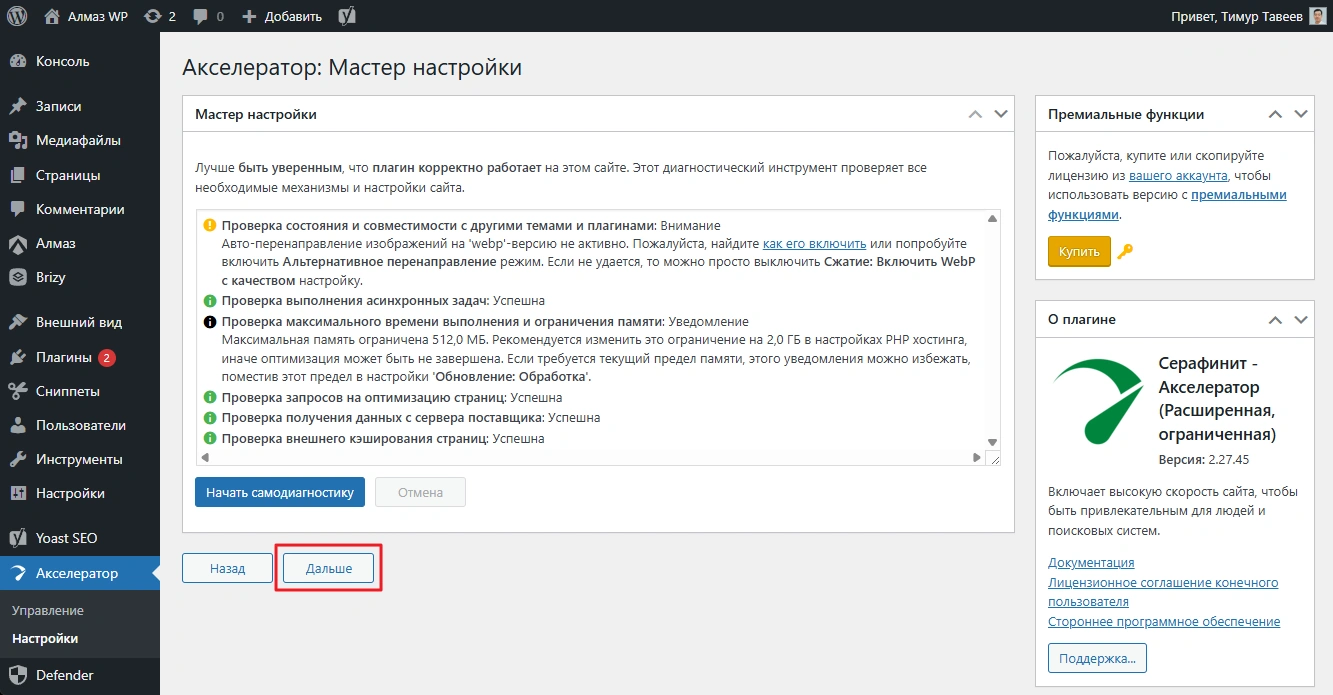Select Управление under Акселератор
The width and height of the screenshot is (1333, 695).
[x=47, y=610]
